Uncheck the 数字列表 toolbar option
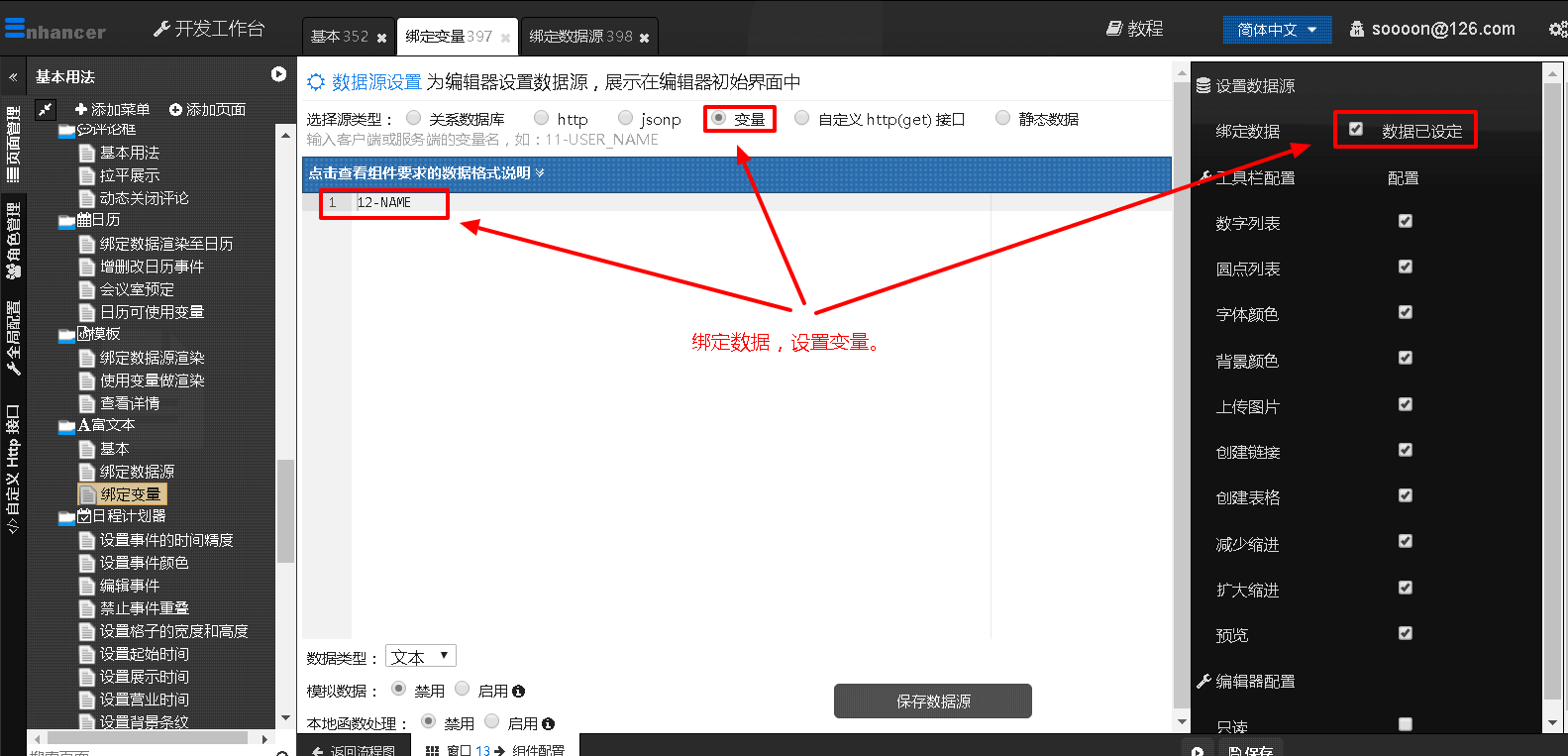This screenshot has width=1568, height=756. coord(1405,221)
